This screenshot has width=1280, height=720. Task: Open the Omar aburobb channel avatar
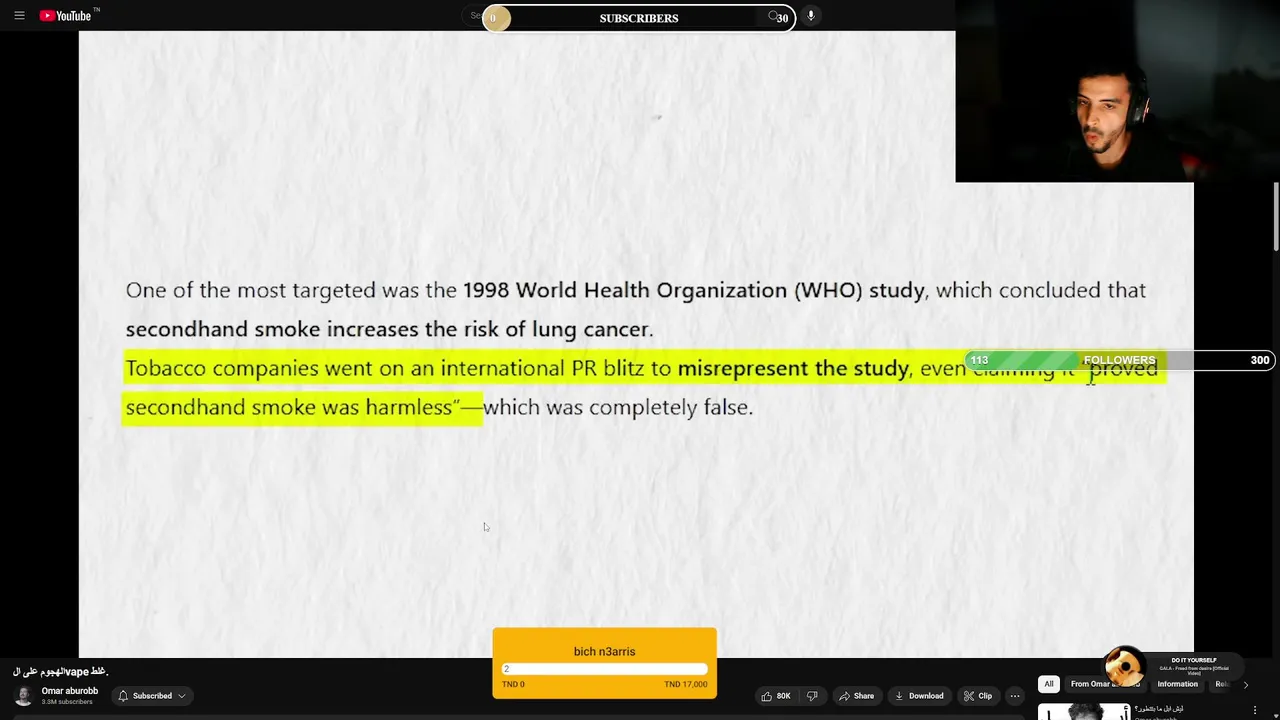23,696
